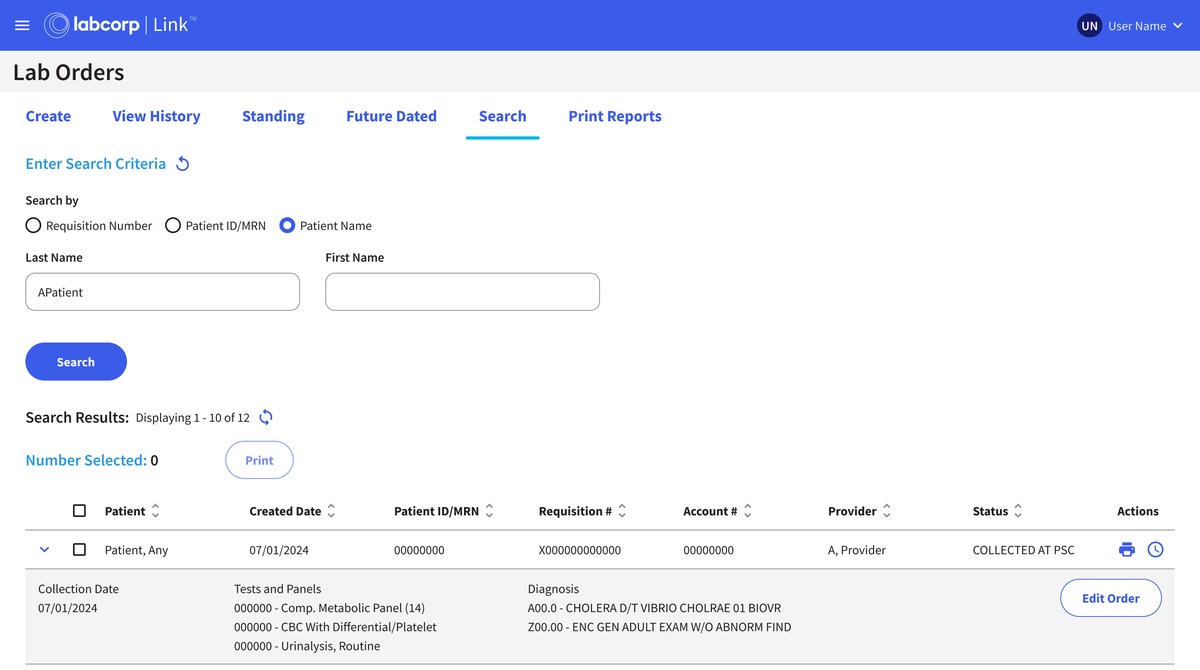Check the select-all checkbox in the table header
1200x670 pixels.
(x=79, y=510)
